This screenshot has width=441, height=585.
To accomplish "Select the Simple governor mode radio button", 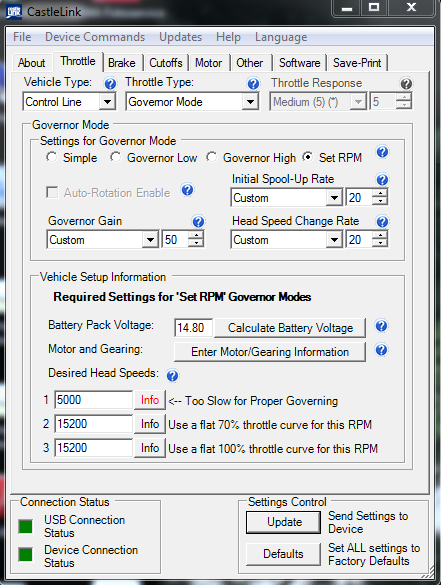I will [x=51, y=157].
